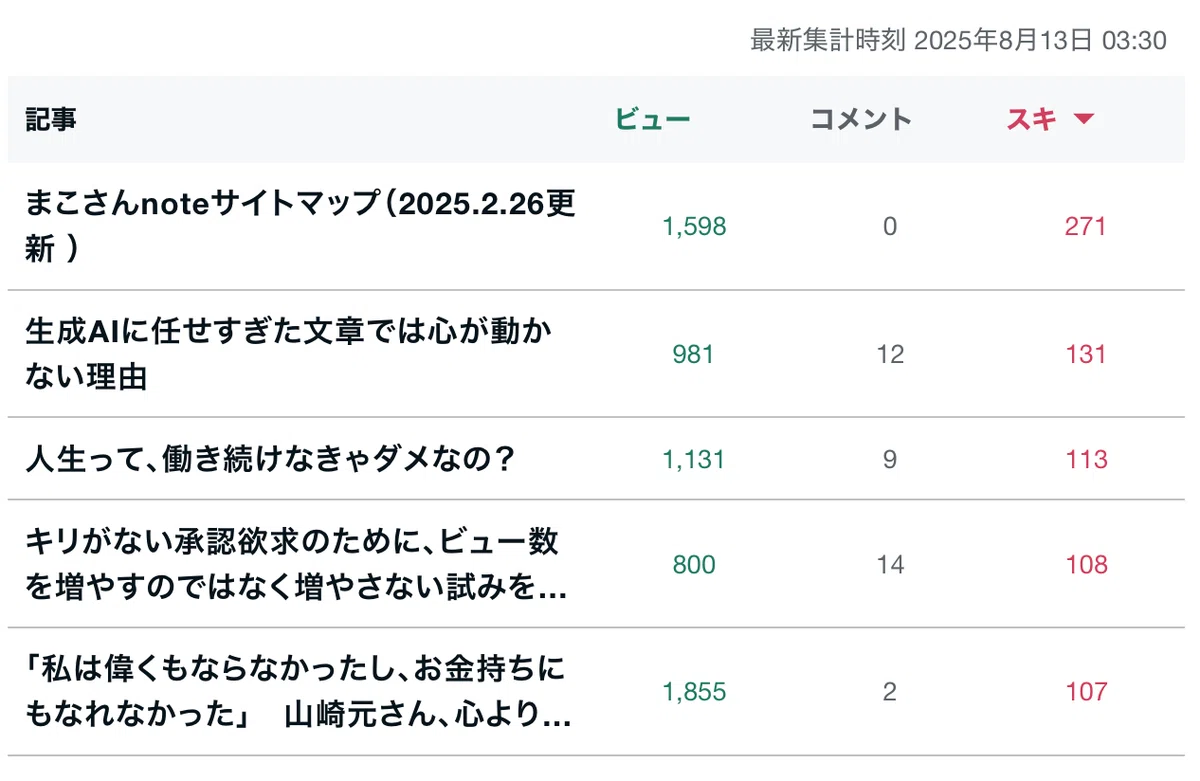Image resolution: width=1200 pixels, height=781 pixels.
Task: Click view count 800
Action: coord(694,565)
